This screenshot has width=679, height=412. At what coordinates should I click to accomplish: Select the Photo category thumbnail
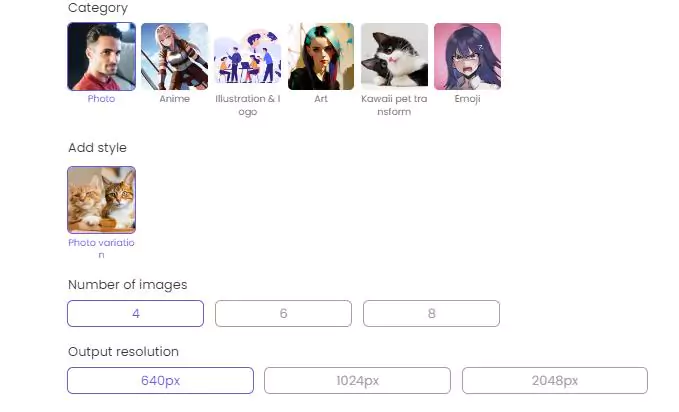(101, 56)
